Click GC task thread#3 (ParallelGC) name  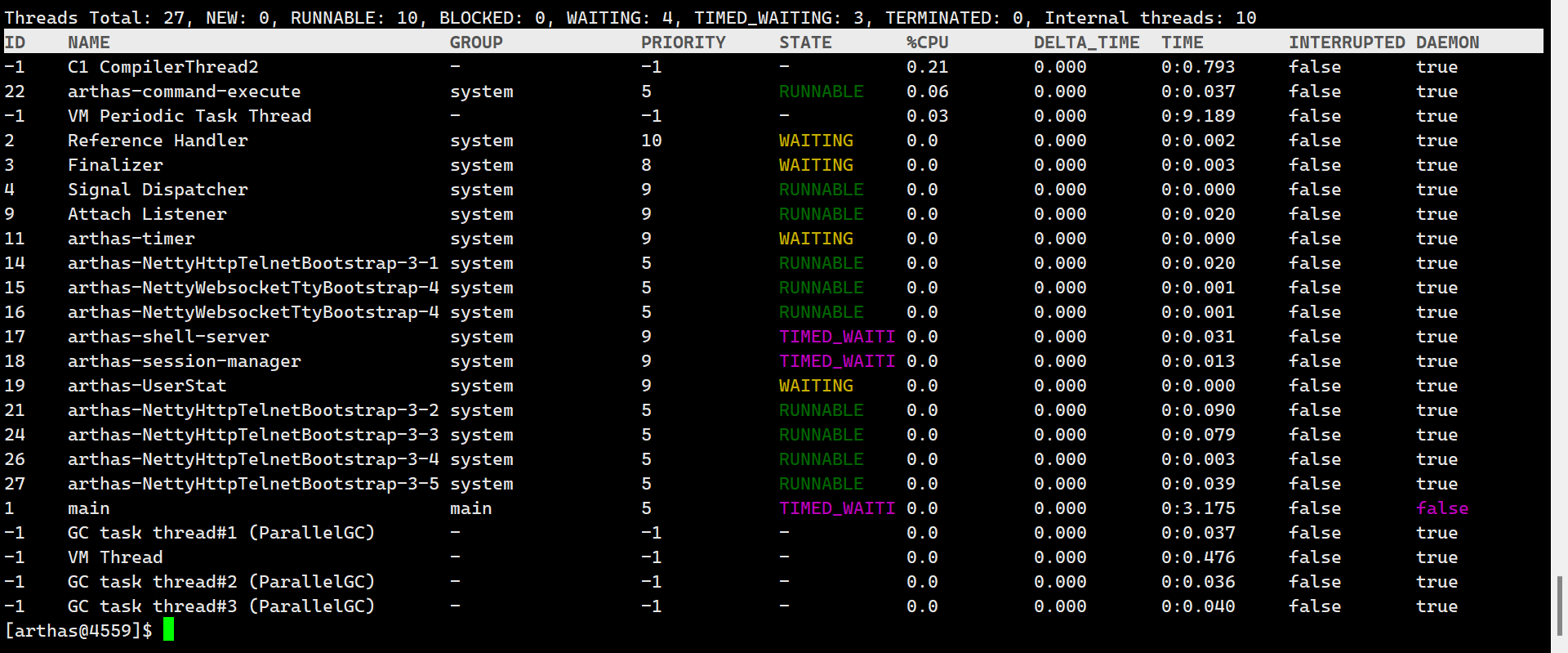[x=221, y=606]
